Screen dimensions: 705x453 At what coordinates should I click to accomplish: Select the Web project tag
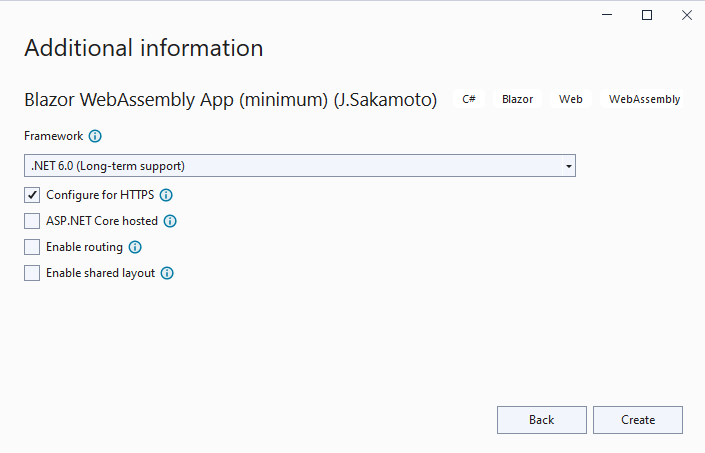(571, 100)
